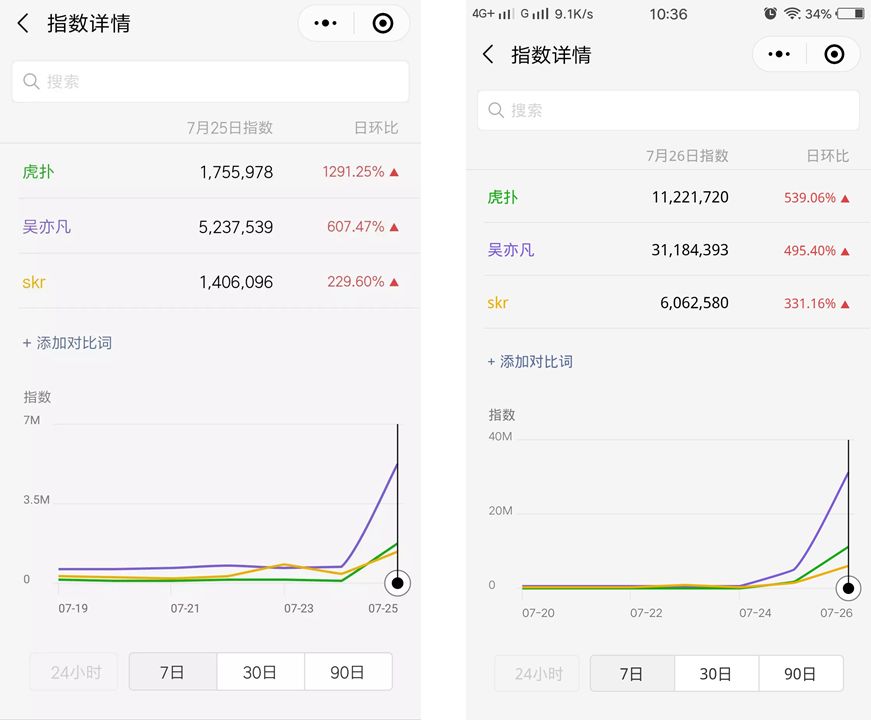Open the three-dot menu in left screenshot

point(326,23)
